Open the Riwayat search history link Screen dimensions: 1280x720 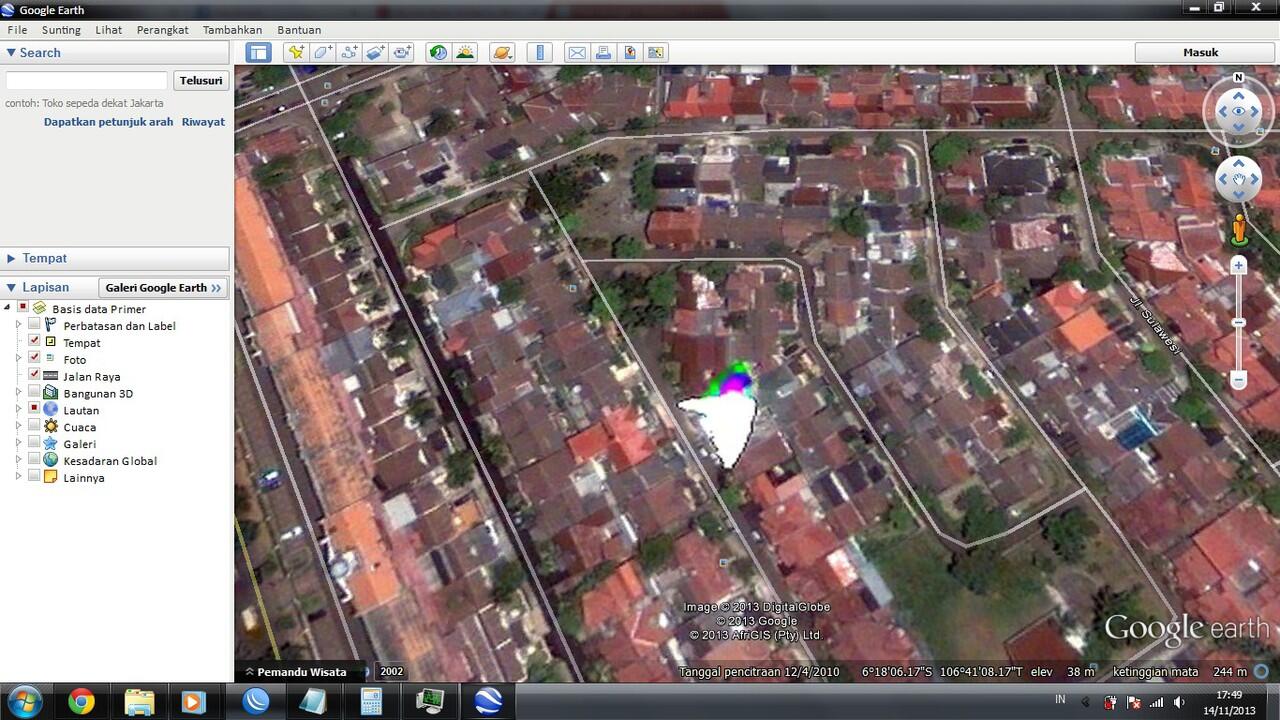203,122
